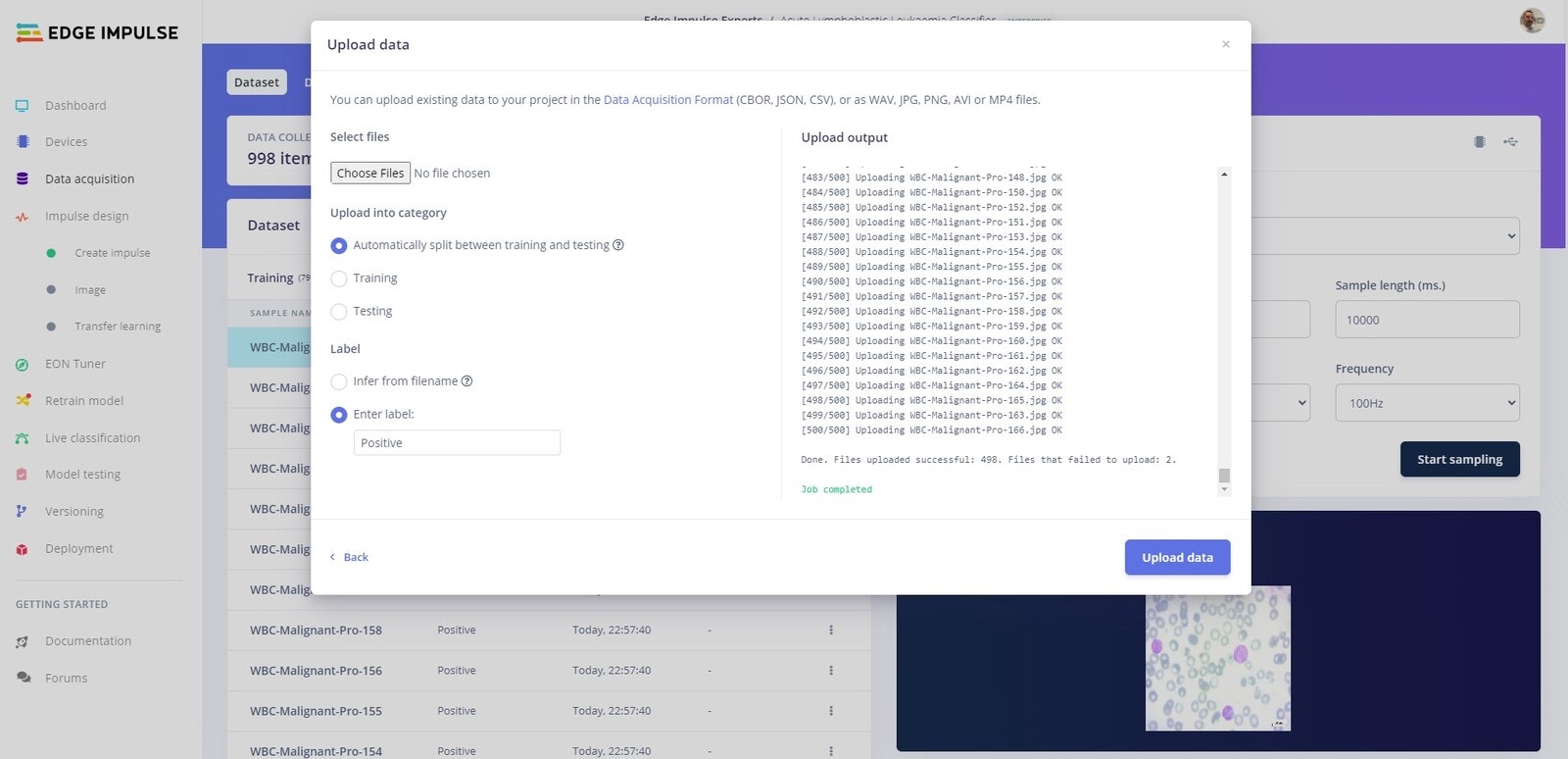This screenshot has width=1568, height=759.
Task: Select the Dataset tab
Action: point(257,82)
